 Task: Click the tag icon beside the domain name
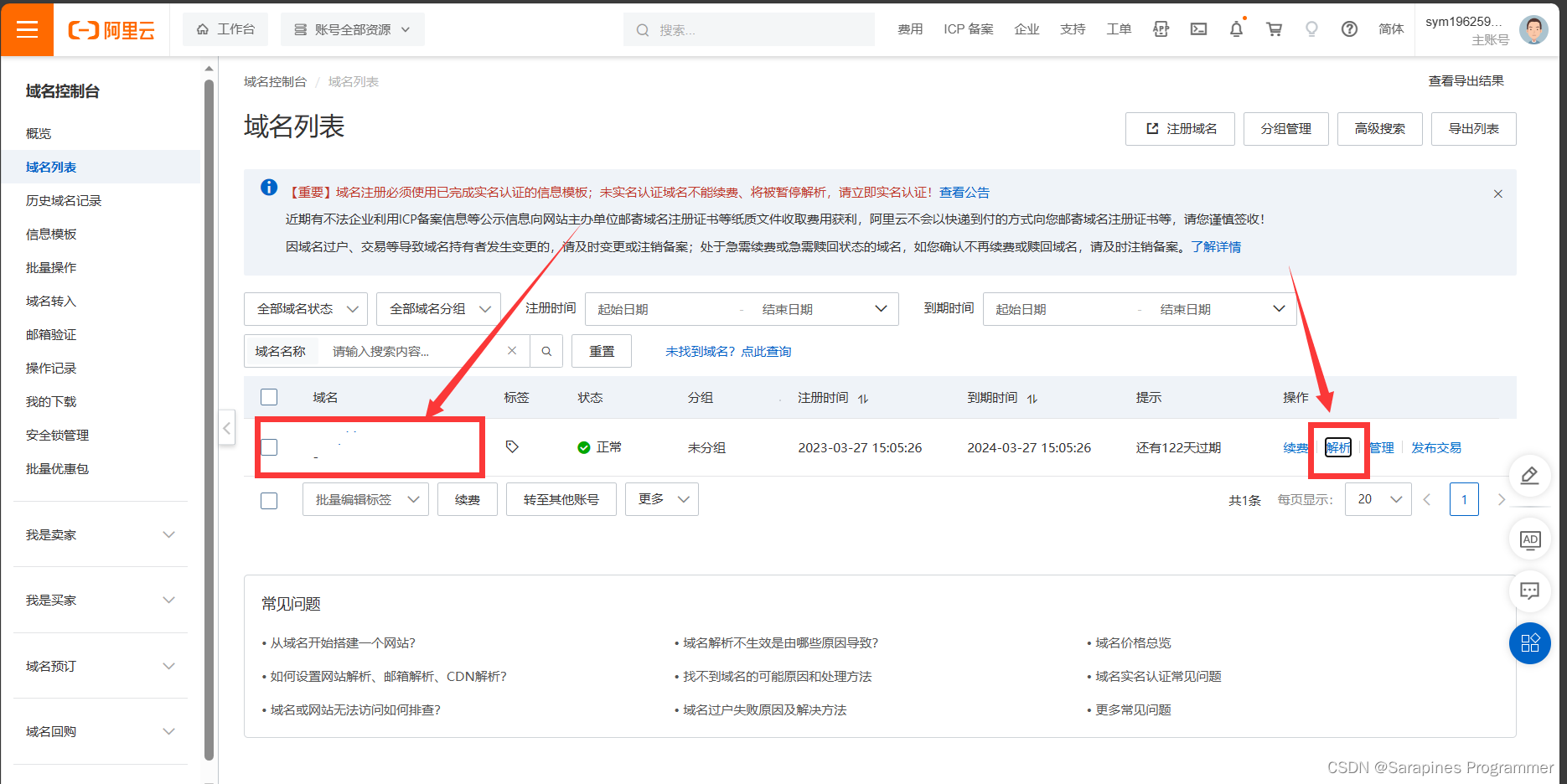point(513,447)
